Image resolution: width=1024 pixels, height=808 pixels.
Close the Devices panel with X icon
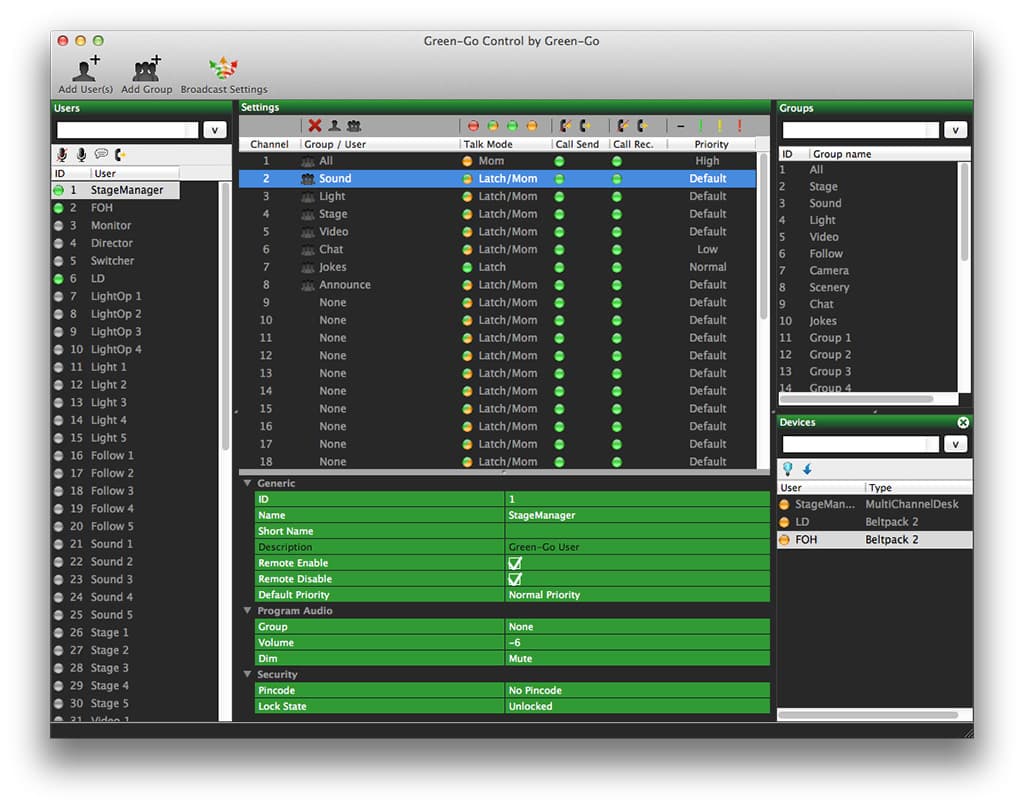coord(963,423)
